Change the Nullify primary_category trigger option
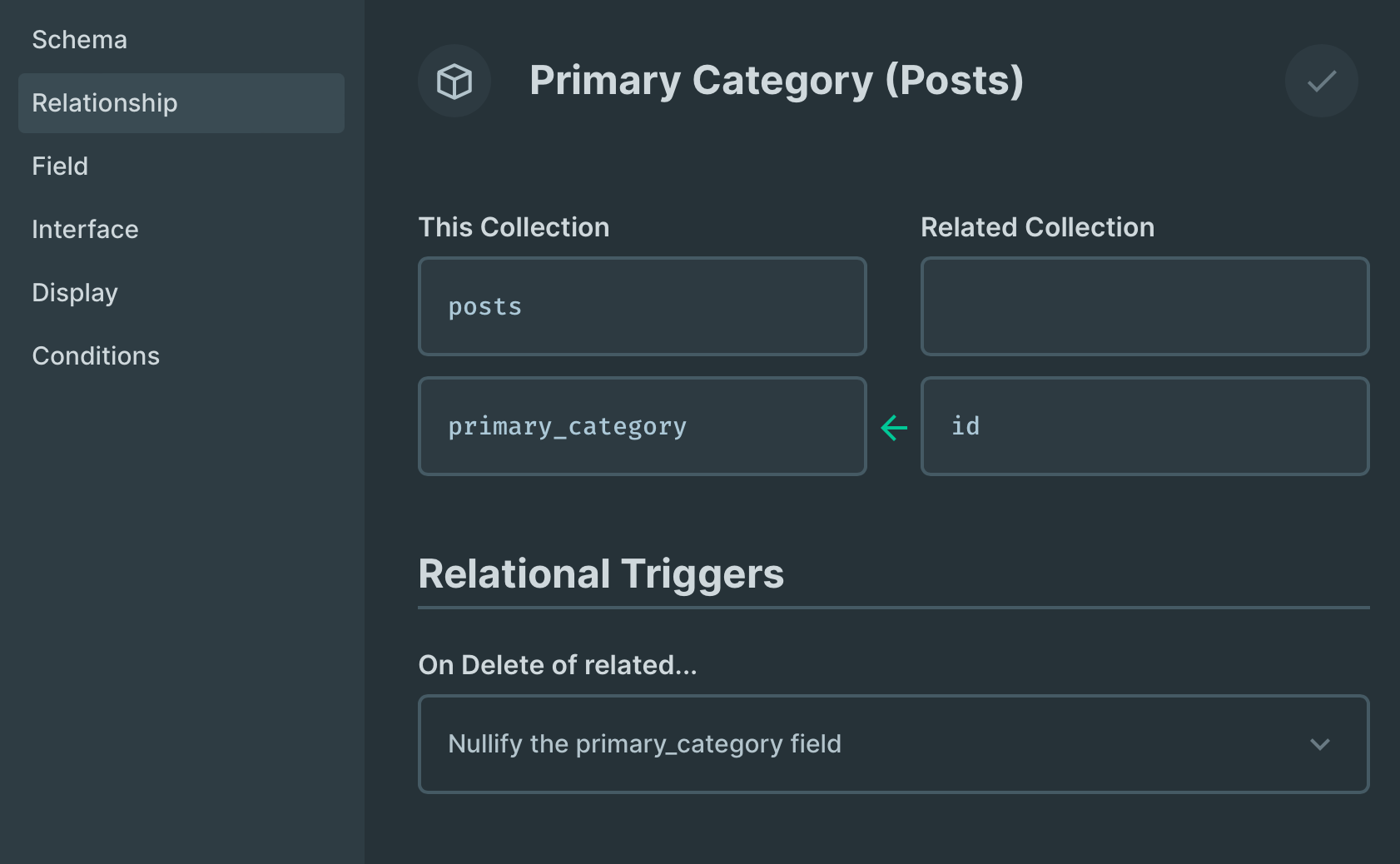The image size is (1400, 864). pyautogui.click(x=893, y=744)
